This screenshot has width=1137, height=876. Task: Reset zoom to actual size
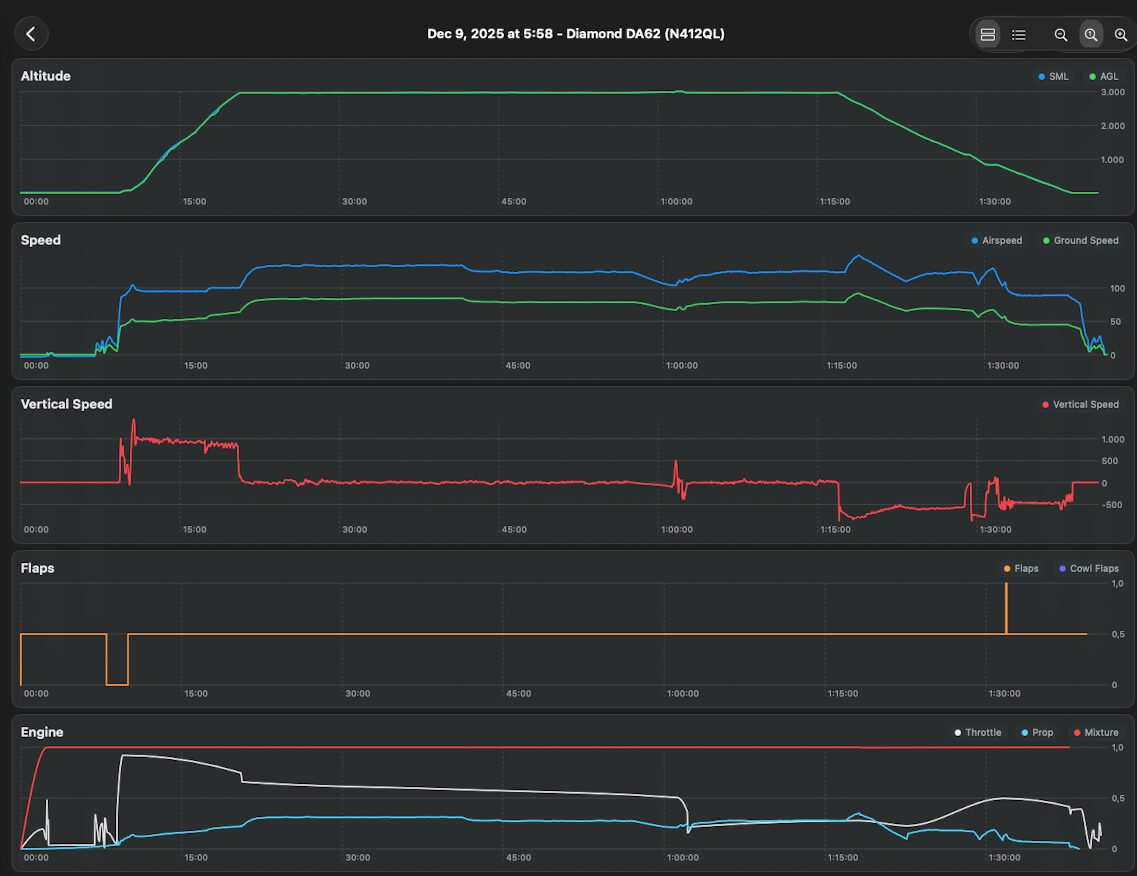coord(1090,35)
